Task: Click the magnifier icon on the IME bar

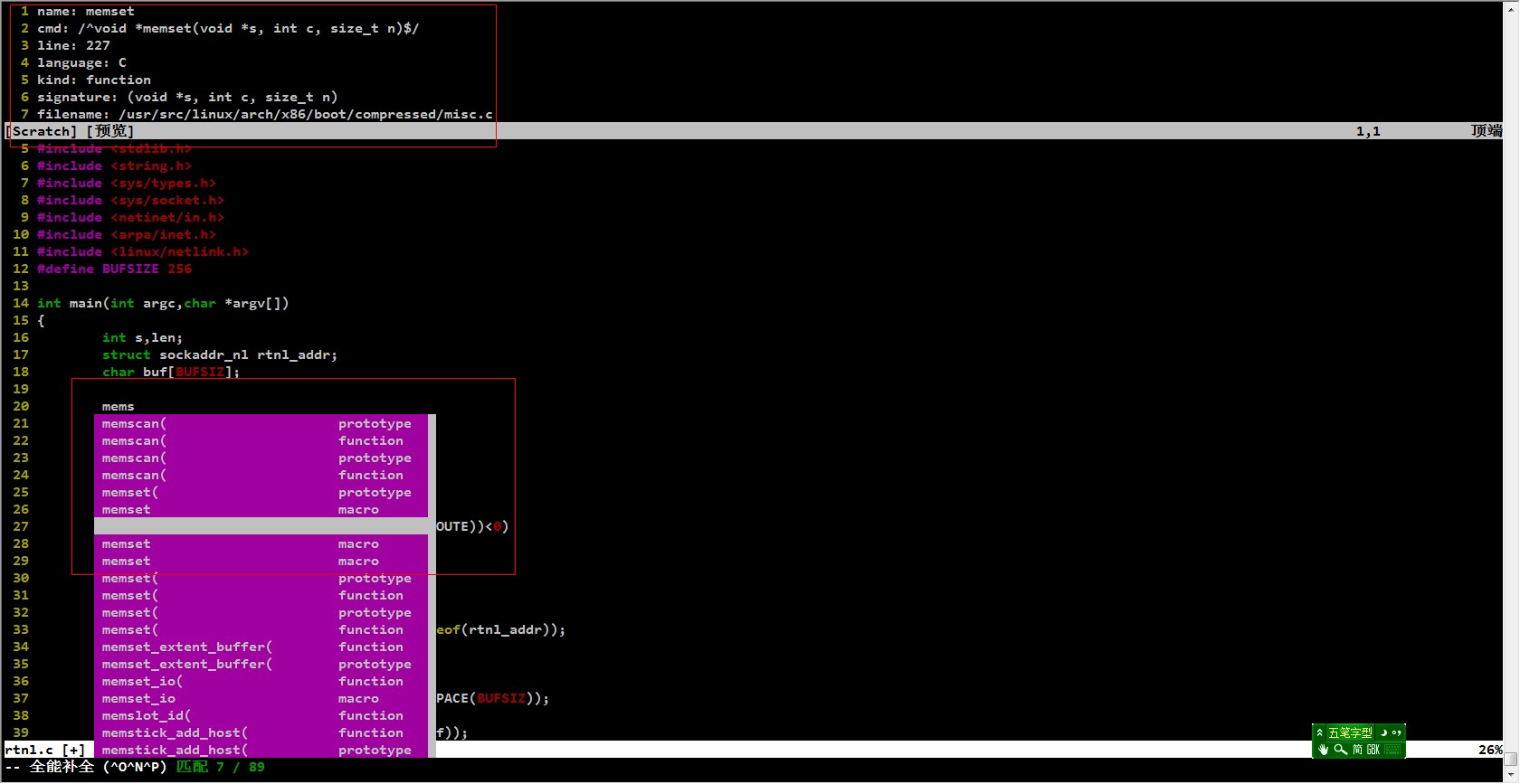Action: point(1340,750)
